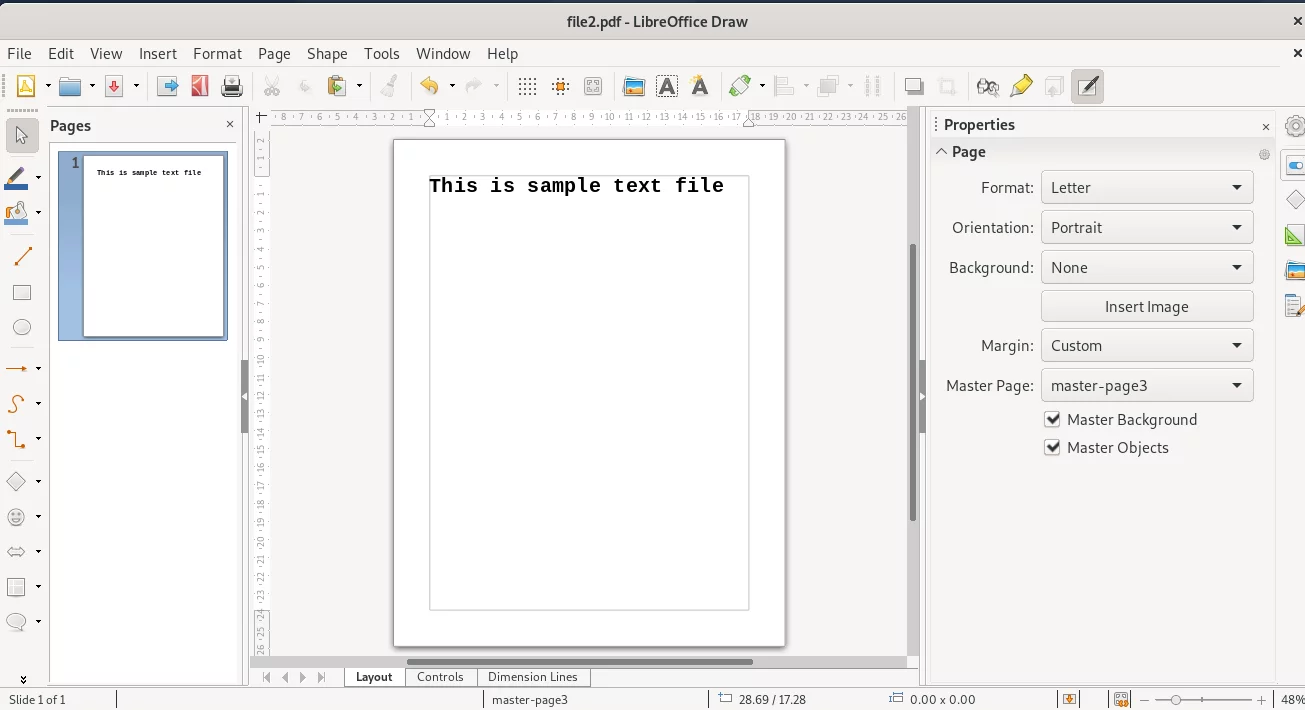
Task: Select page 1 thumbnail in Pages panel
Action: [143, 246]
